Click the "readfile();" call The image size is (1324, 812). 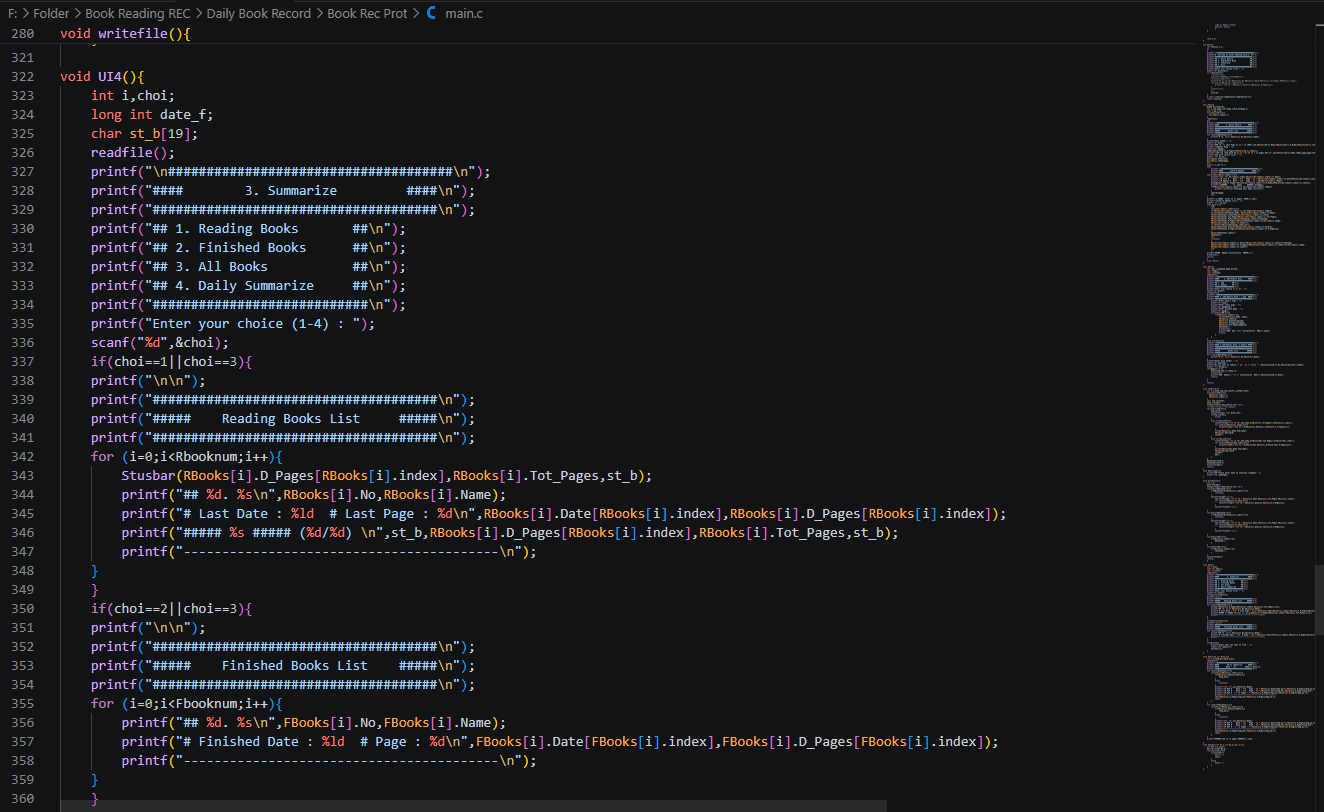pos(133,153)
